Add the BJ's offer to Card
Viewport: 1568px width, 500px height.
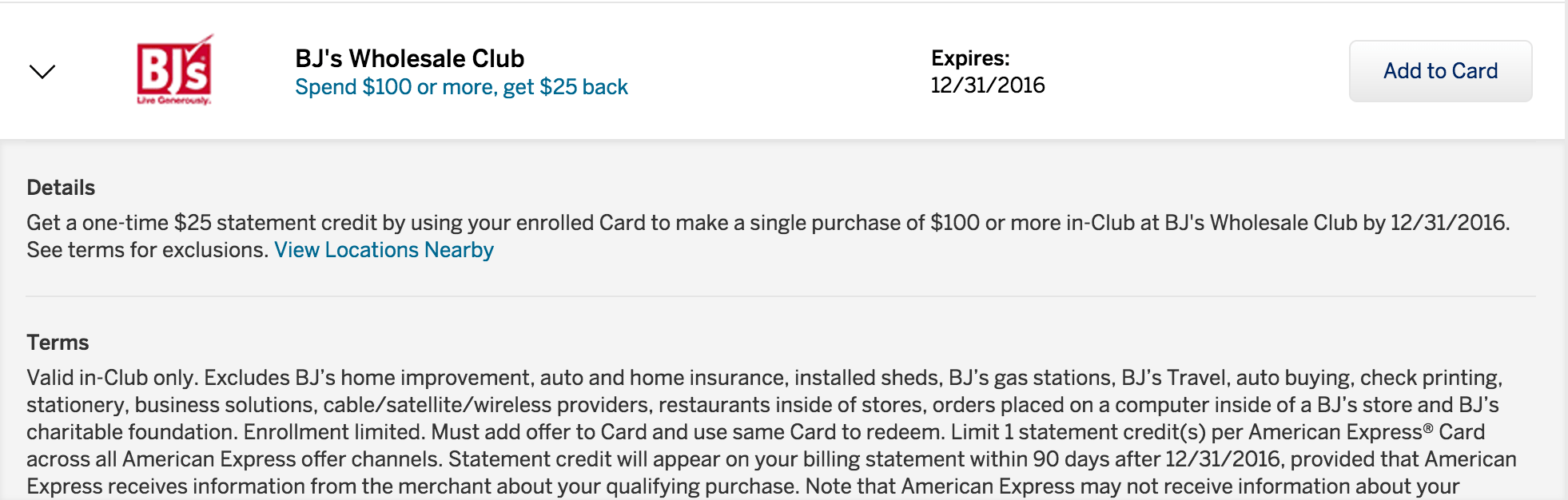[1440, 71]
